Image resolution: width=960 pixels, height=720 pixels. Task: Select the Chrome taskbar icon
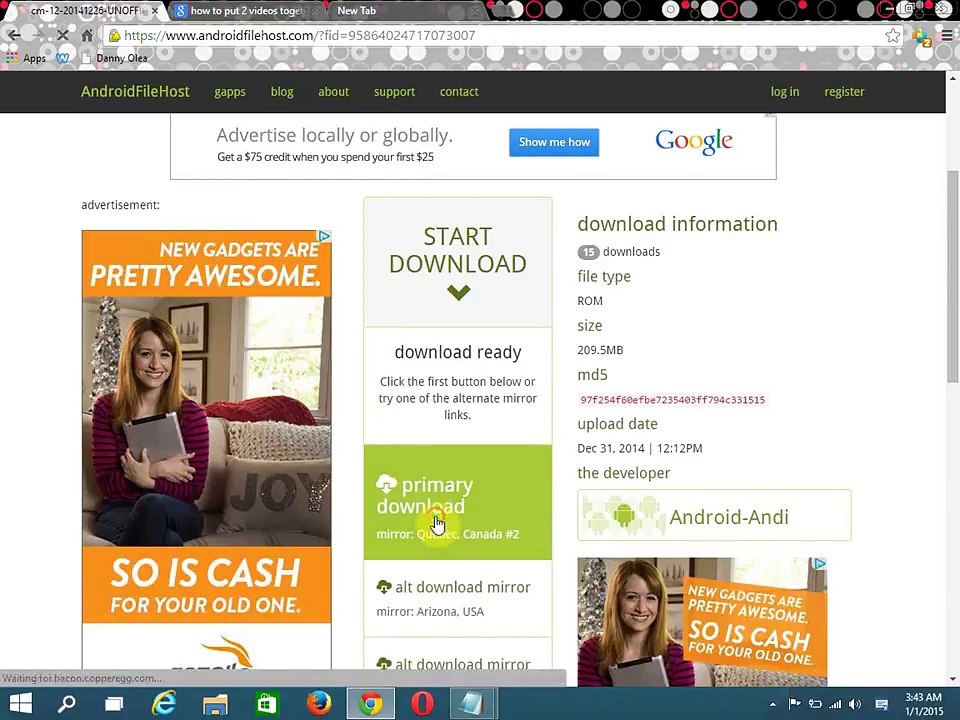point(370,703)
